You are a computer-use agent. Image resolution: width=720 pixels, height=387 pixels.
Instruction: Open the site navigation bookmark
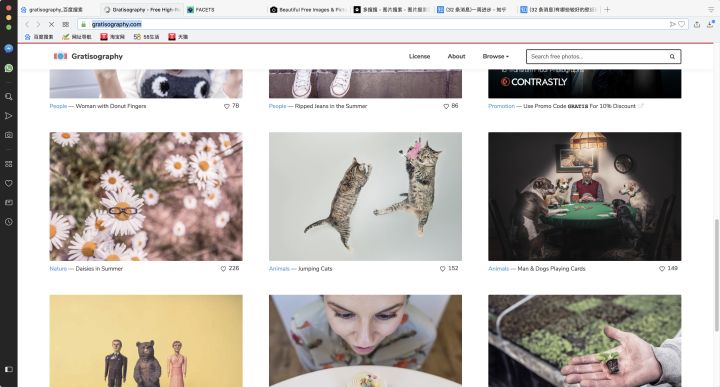(x=77, y=37)
